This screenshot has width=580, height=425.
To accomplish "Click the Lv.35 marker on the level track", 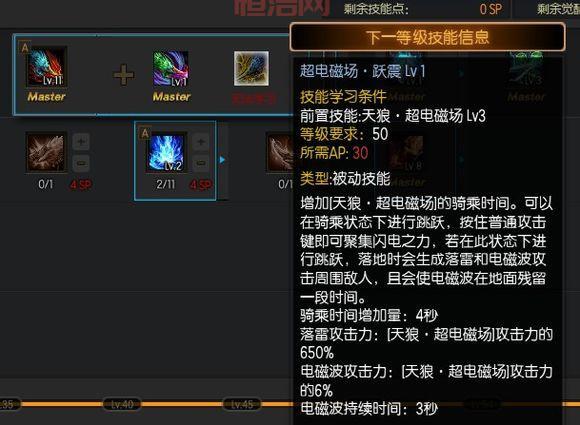I will (x=8, y=404).
